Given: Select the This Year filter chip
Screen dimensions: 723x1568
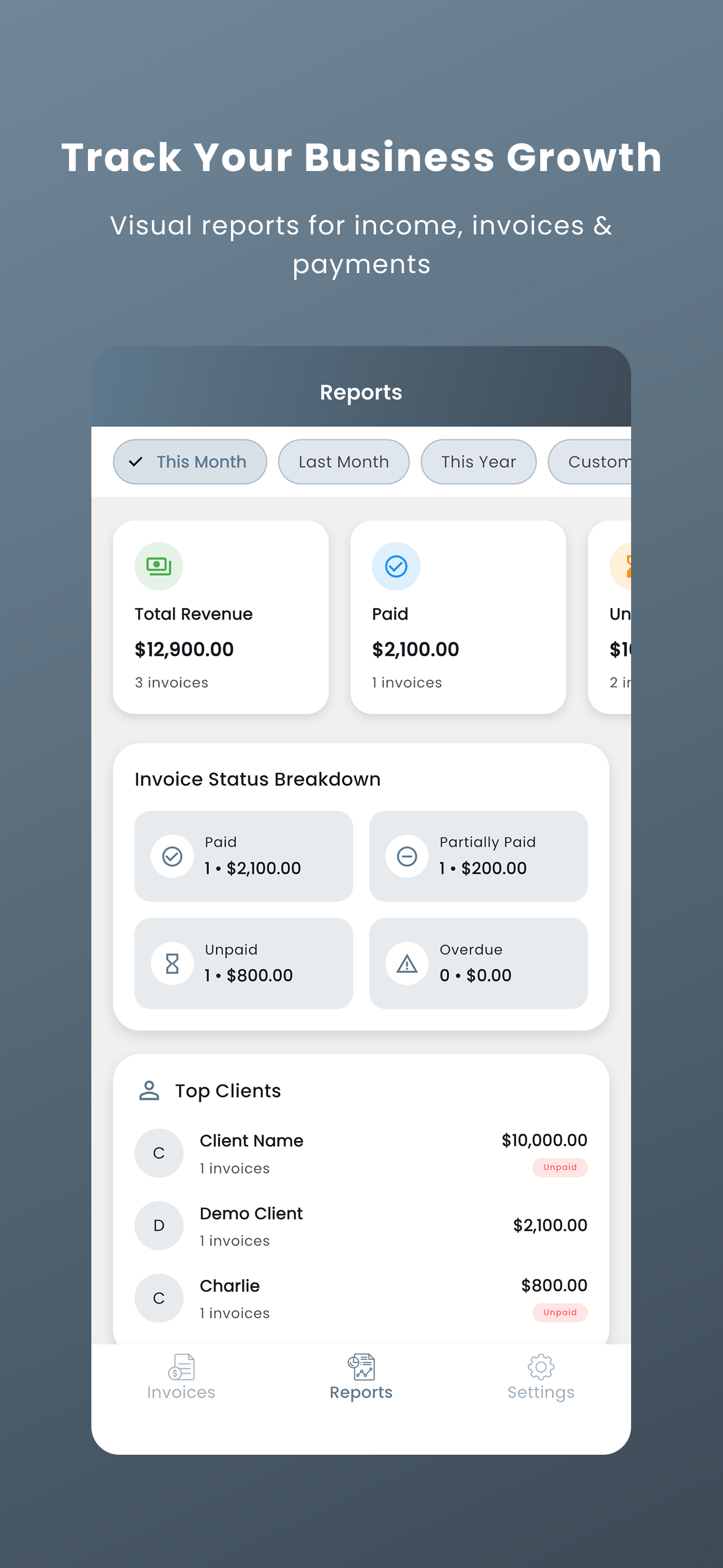Looking at the screenshot, I should click(x=479, y=462).
